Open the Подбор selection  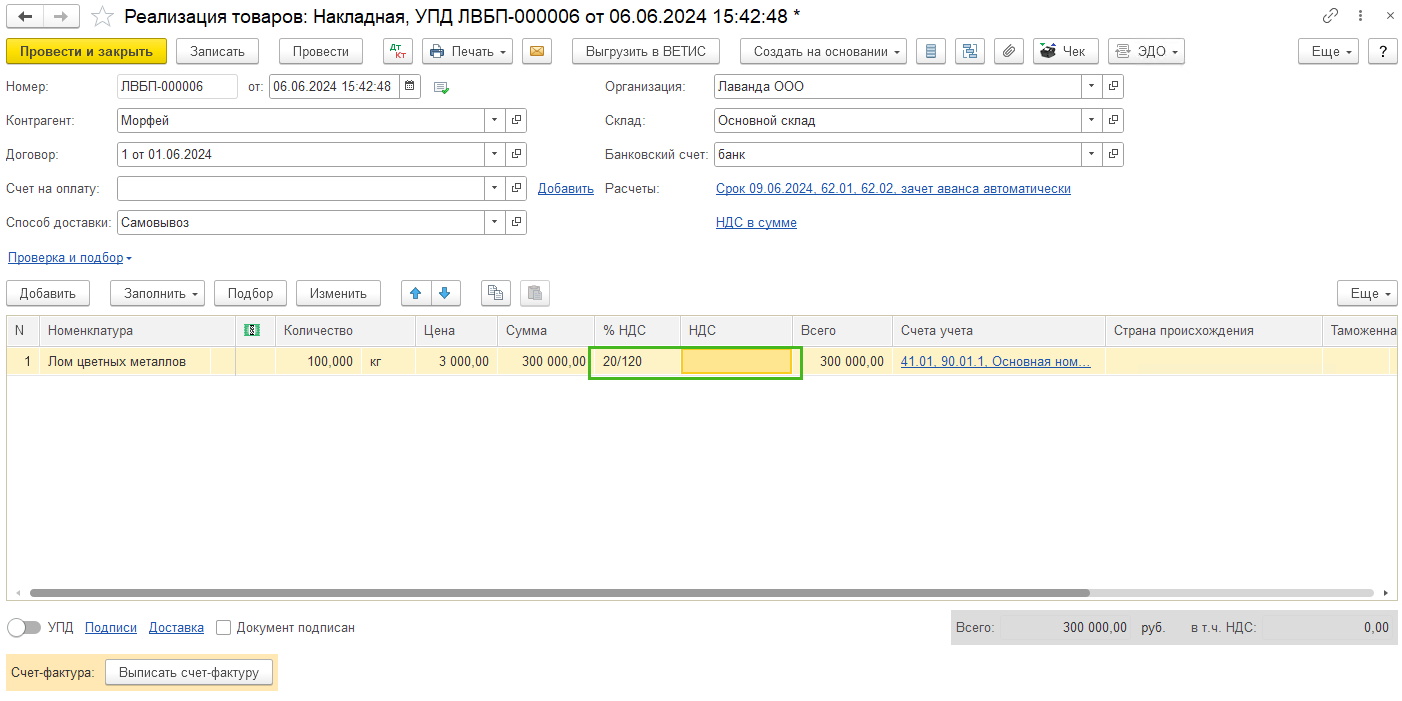(250, 293)
